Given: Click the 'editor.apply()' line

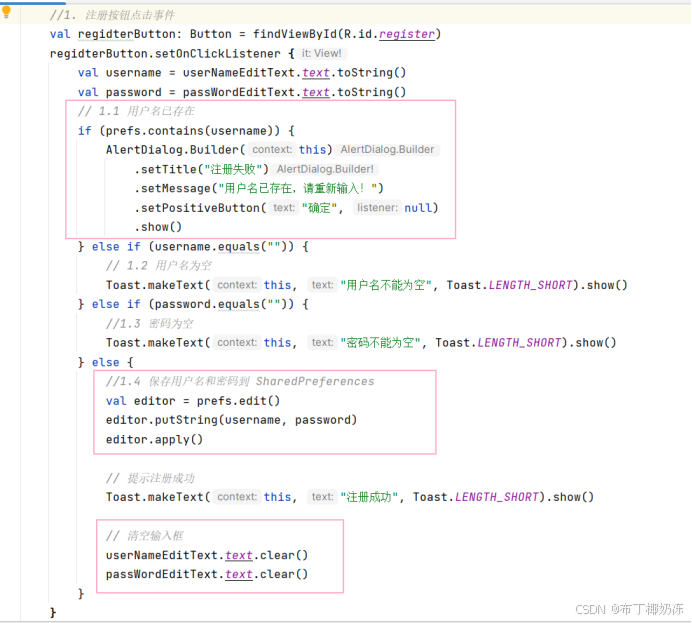Looking at the screenshot, I should (154, 439).
